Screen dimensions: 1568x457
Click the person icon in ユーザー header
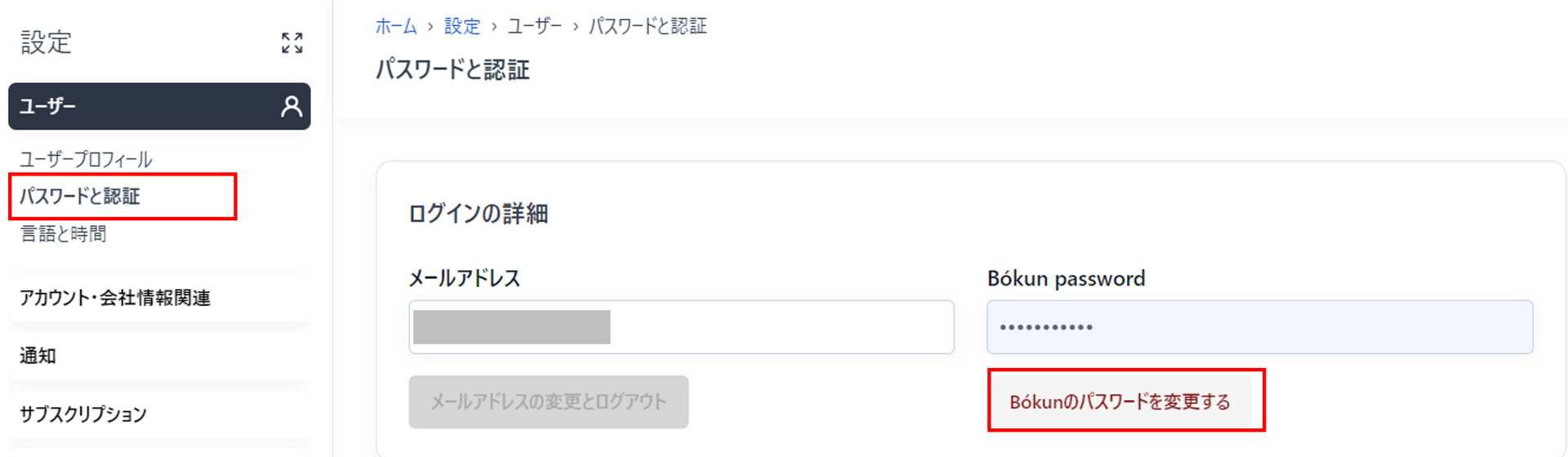click(291, 106)
